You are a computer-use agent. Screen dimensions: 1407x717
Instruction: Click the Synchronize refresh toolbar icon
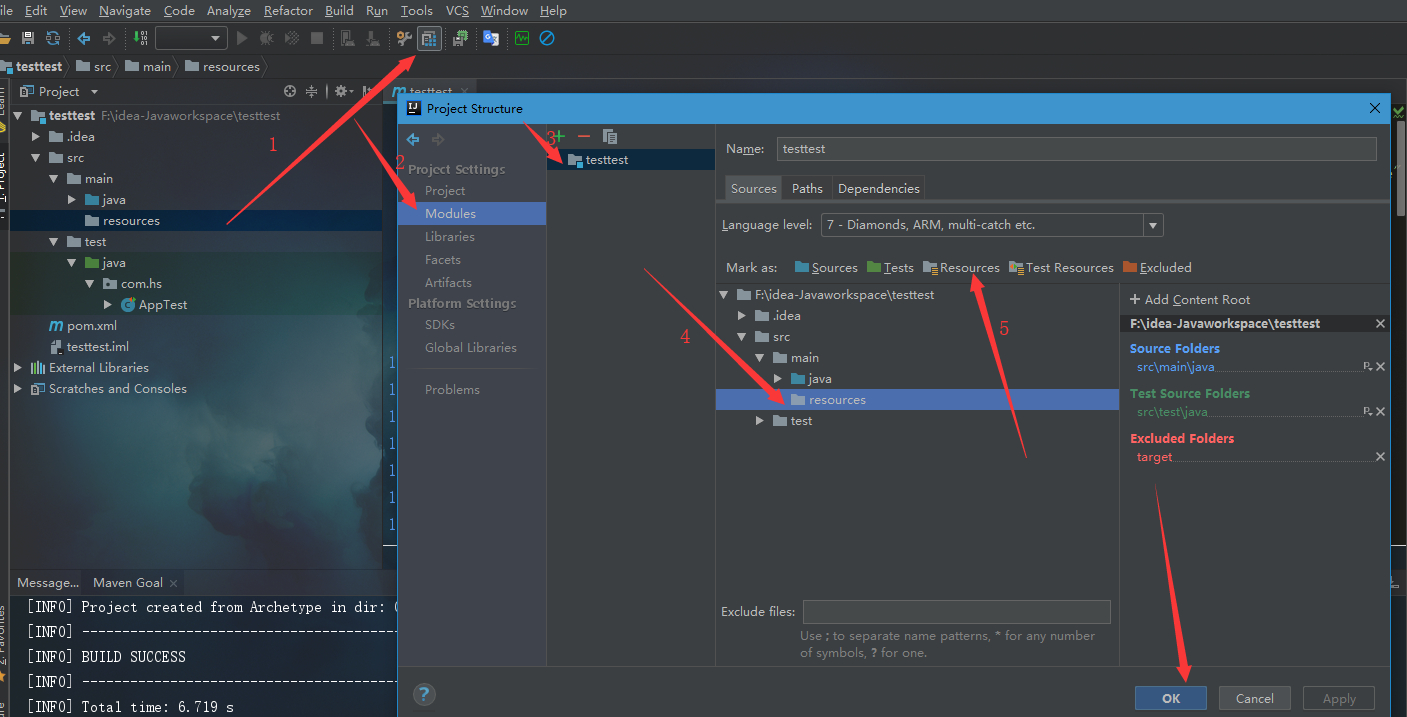pyautogui.click(x=53, y=38)
